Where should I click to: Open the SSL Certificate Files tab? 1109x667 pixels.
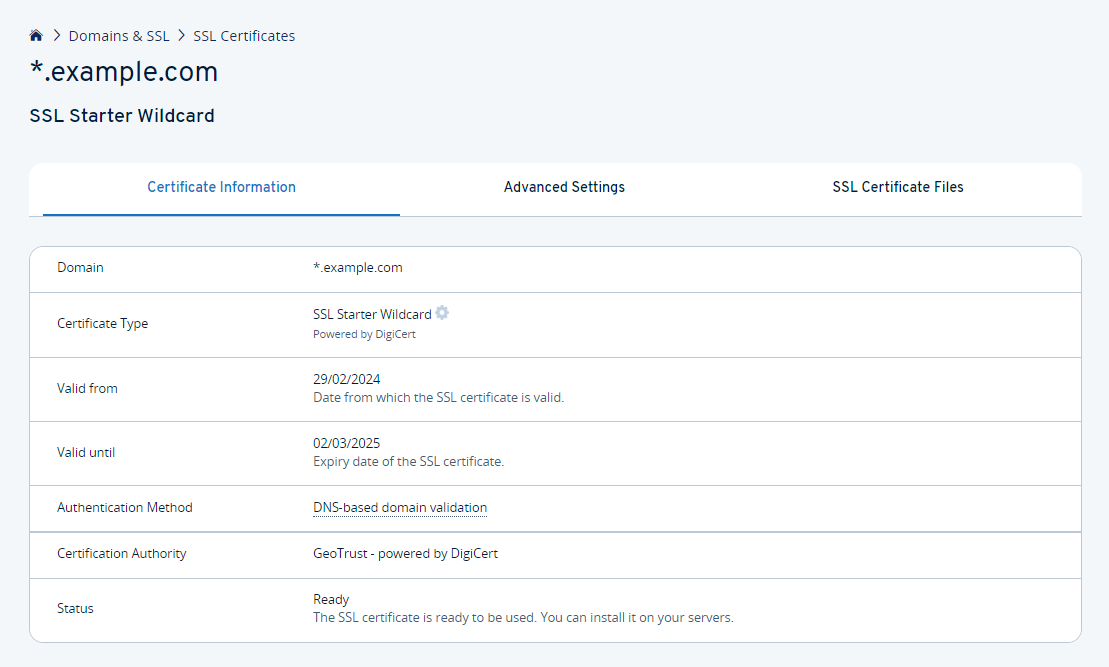897,187
